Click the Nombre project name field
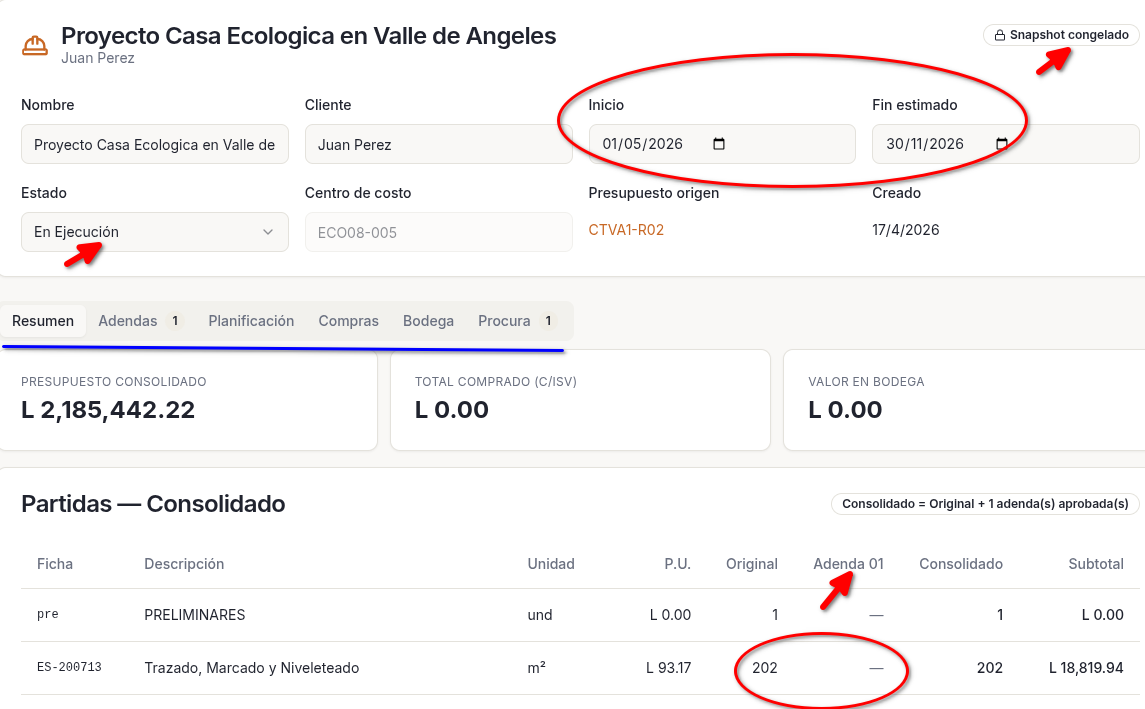The height and width of the screenshot is (709, 1145). 154,144
